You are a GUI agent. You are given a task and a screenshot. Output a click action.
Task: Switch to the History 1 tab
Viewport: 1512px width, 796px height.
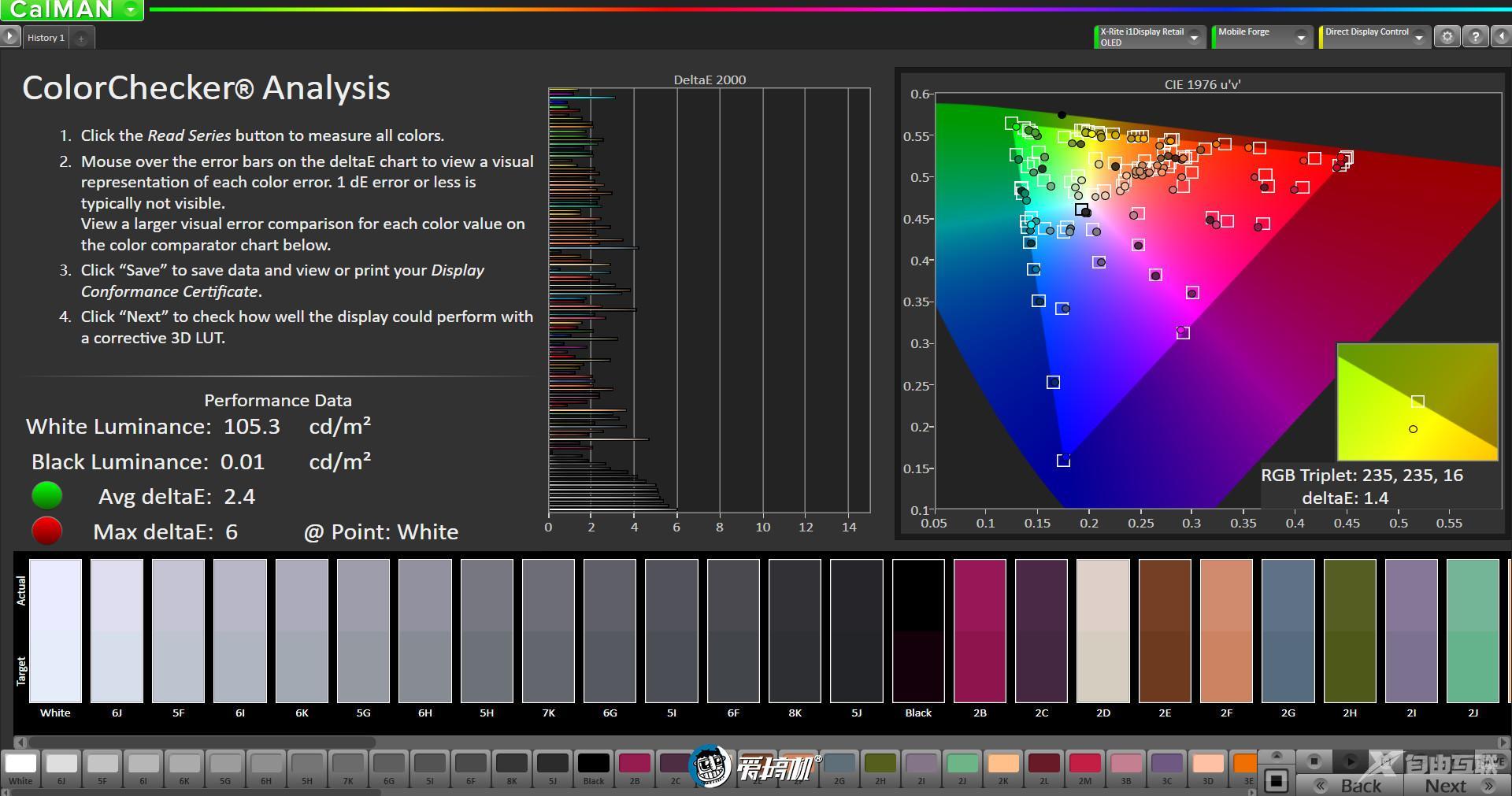click(x=46, y=38)
